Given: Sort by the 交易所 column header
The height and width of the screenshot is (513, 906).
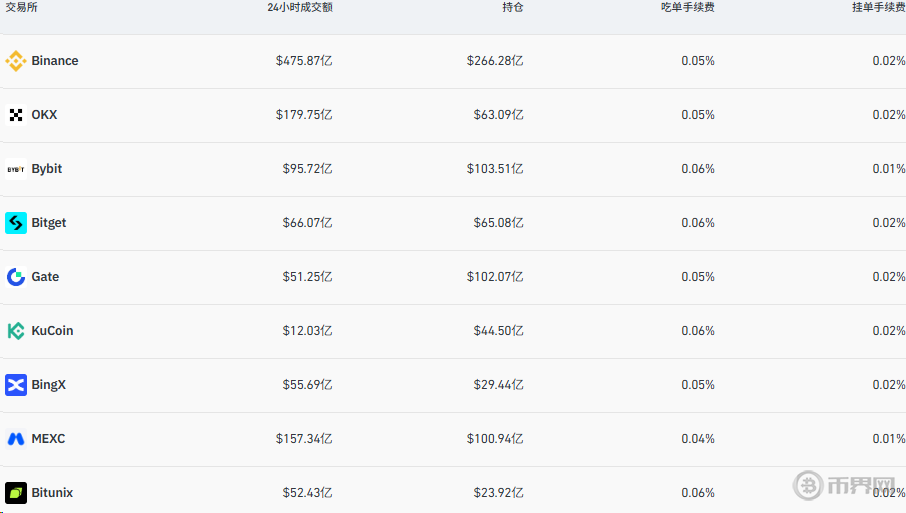Looking at the screenshot, I should tap(21, 7).
